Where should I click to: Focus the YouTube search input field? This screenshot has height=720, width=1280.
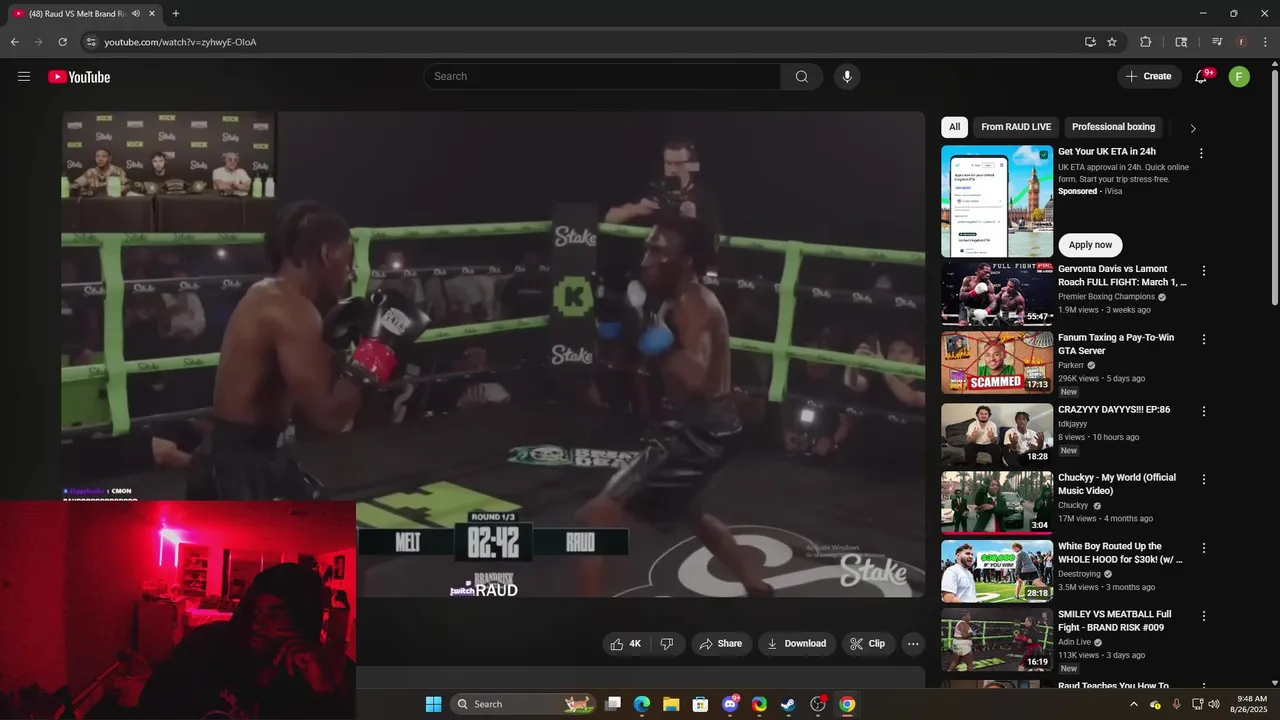(602, 77)
